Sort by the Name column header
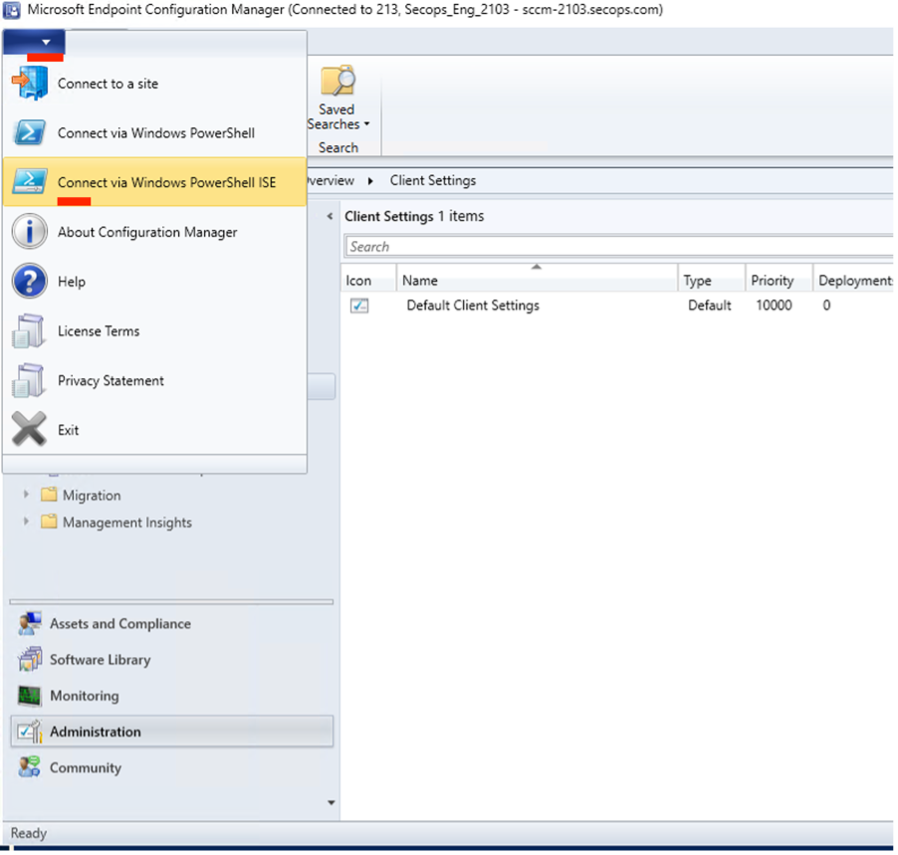Screen dimensions: 898x855 coord(537,280)
